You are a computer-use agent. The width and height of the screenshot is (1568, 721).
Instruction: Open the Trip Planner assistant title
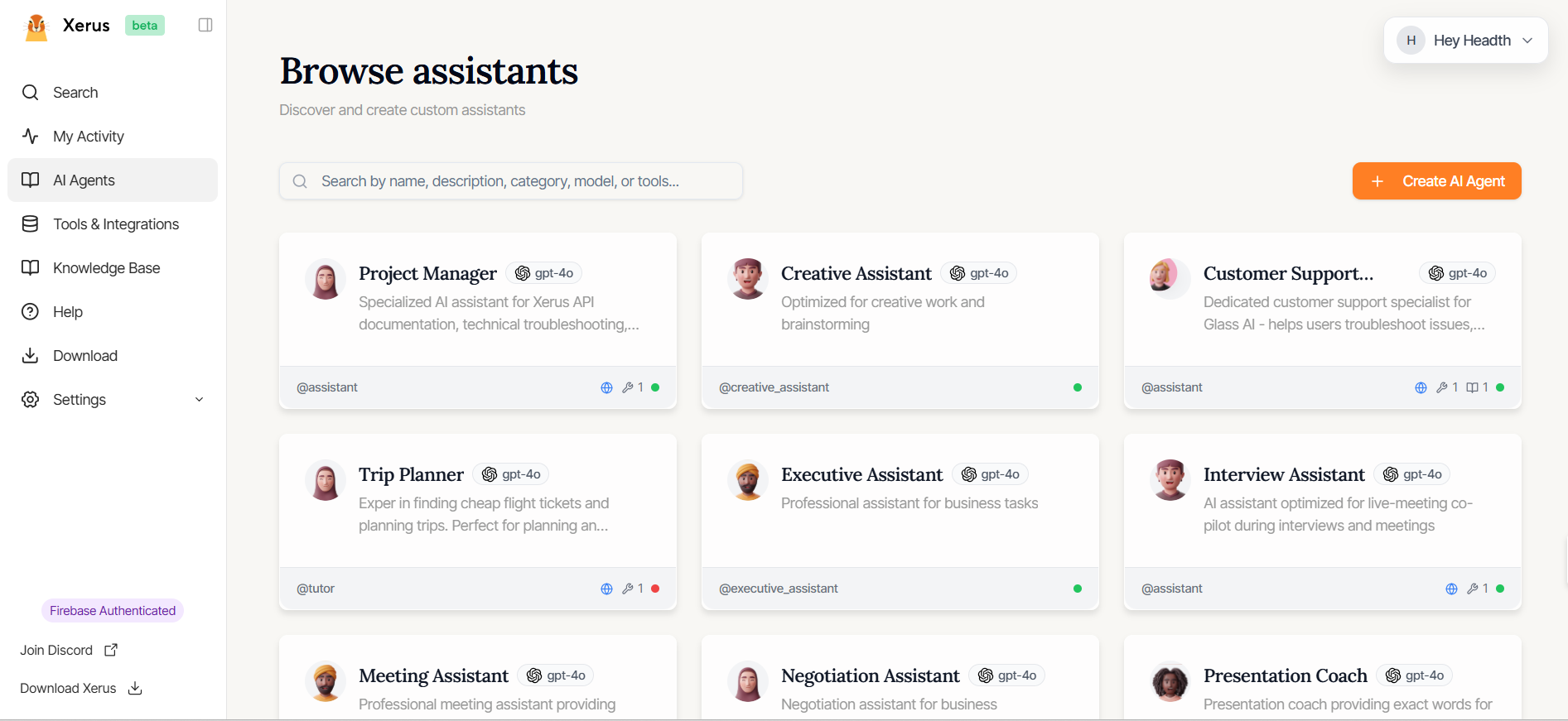point(411,474)
